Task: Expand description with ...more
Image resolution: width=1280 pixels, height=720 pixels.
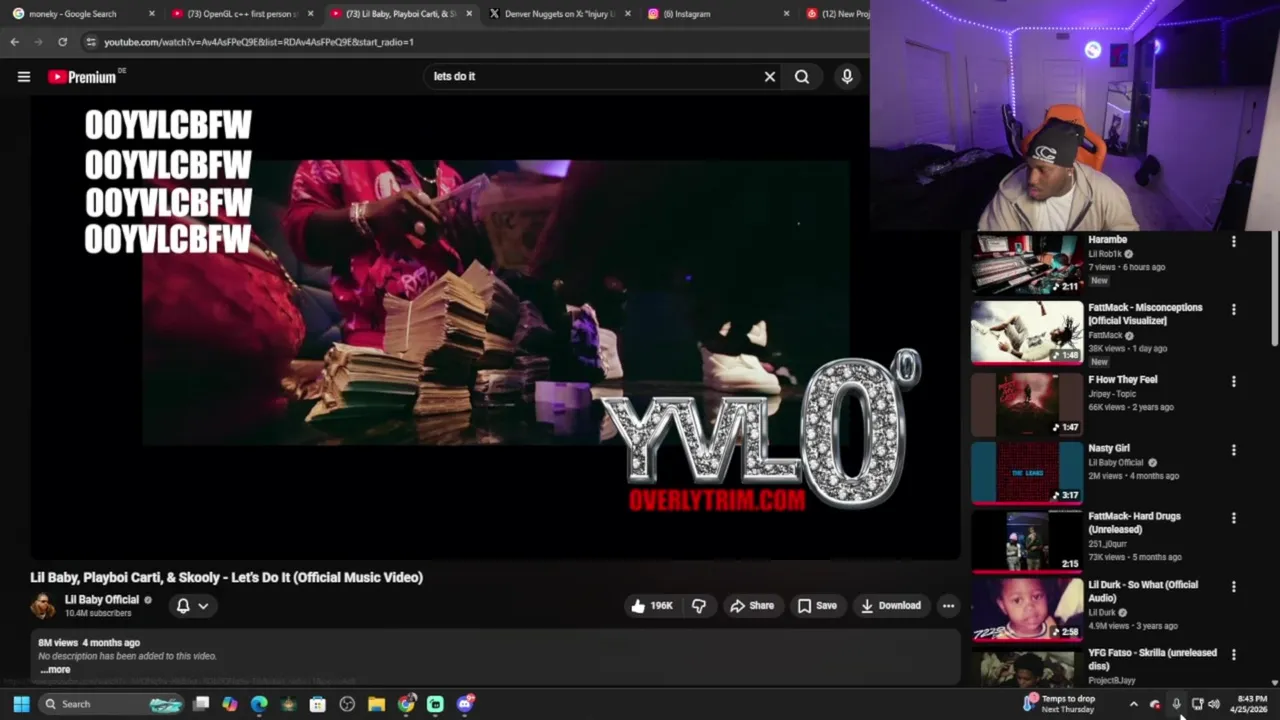Action: [x=57, y=670]
